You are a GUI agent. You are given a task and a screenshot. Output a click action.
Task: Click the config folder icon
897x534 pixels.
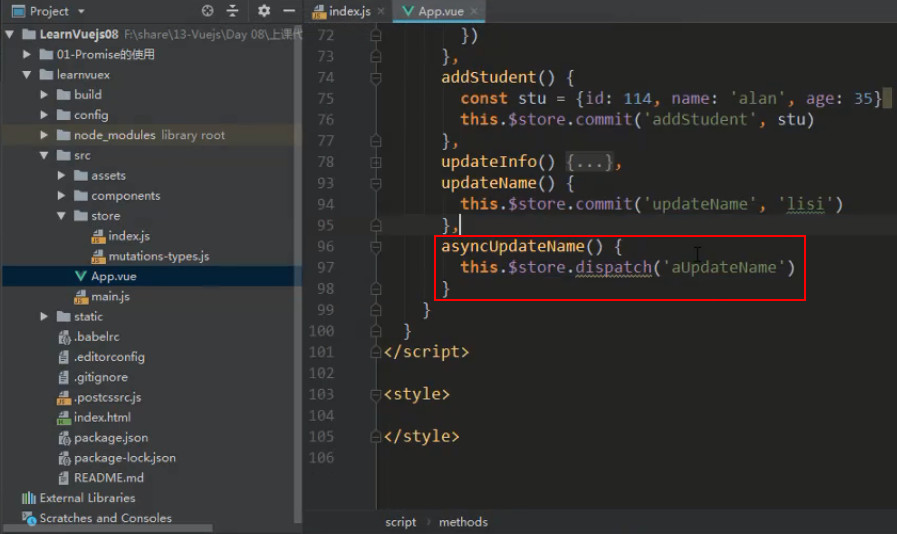(x=63, y=115)
